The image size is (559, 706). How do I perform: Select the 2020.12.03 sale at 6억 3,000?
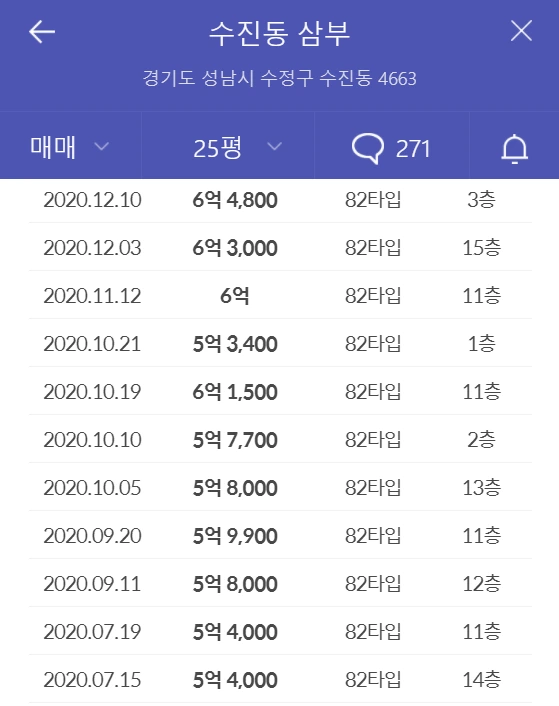[280, 247]
